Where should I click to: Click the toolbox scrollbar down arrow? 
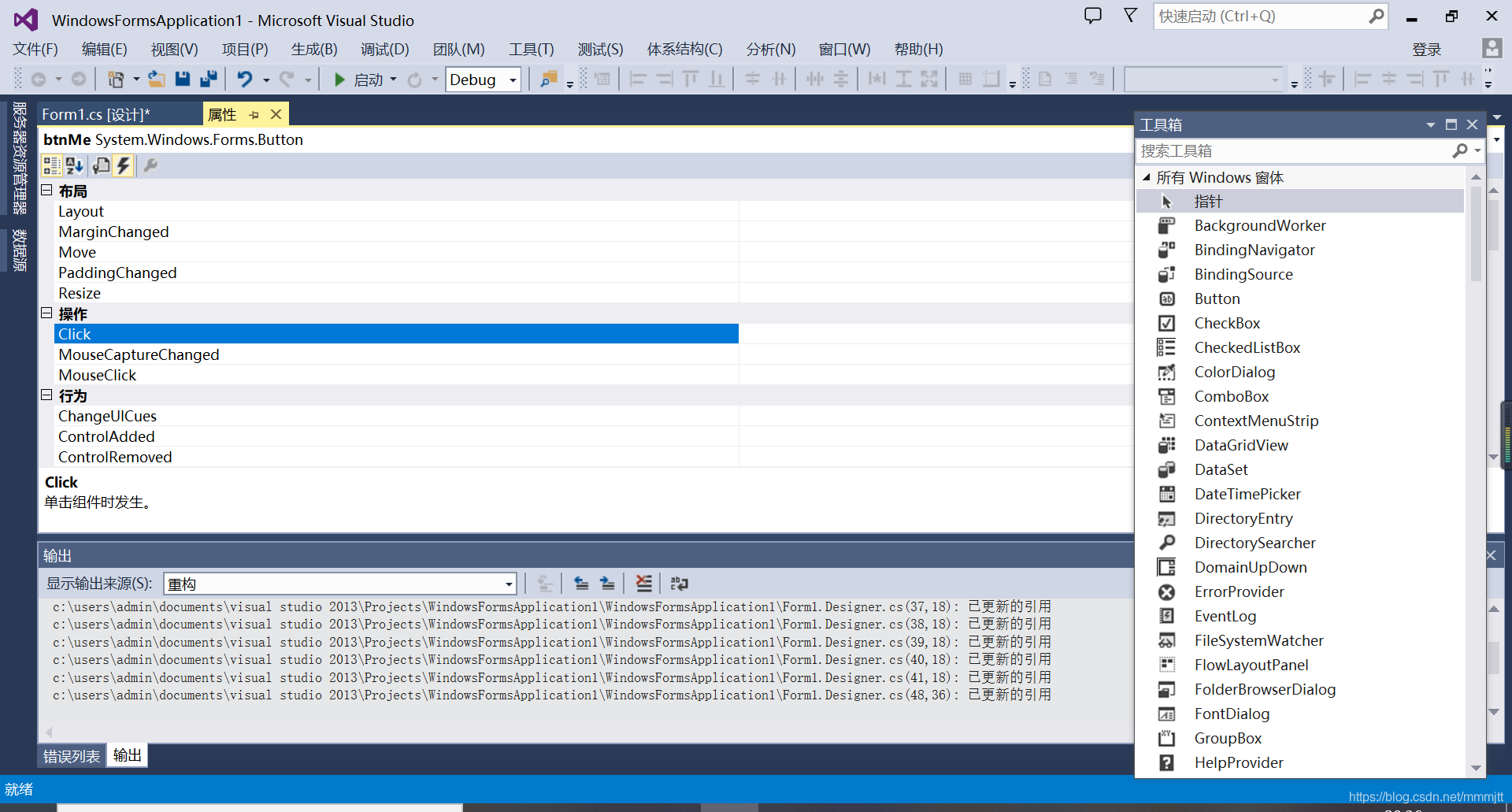(1476, 768)
